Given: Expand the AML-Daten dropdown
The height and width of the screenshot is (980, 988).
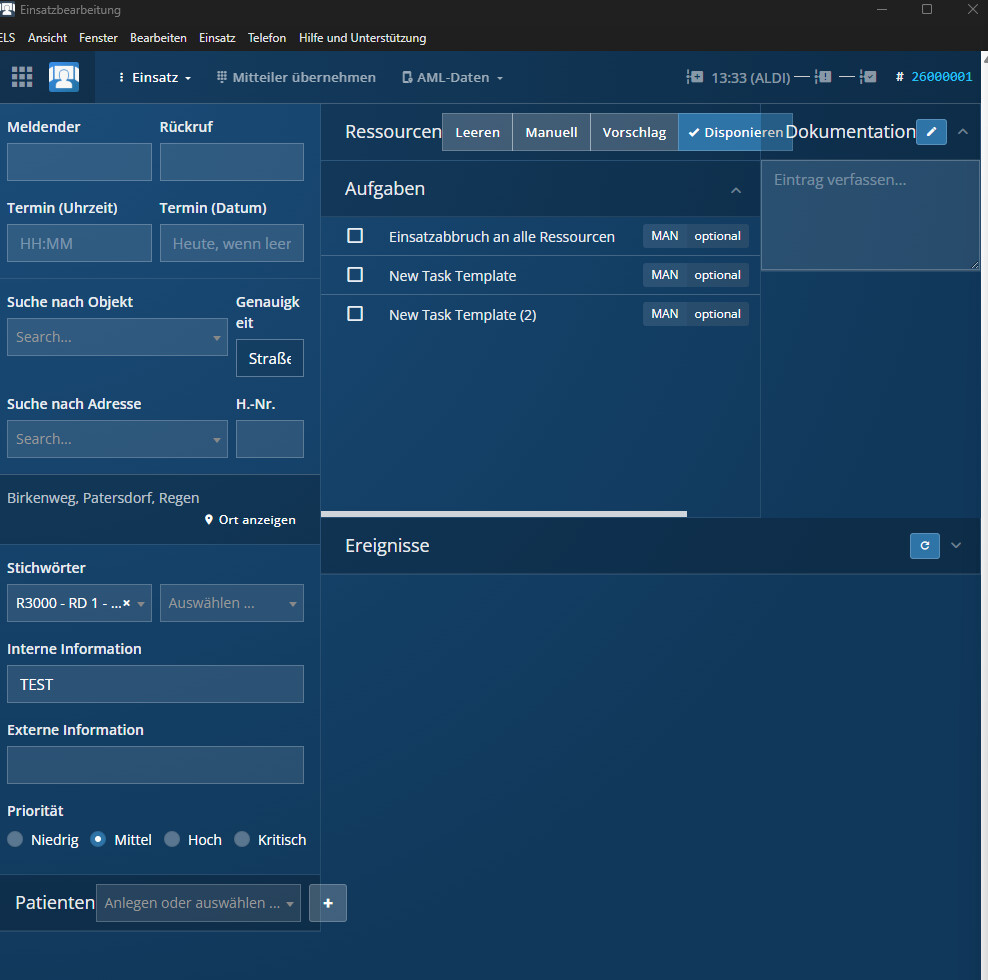Looking at the screenshot, I should coord(452,77).
